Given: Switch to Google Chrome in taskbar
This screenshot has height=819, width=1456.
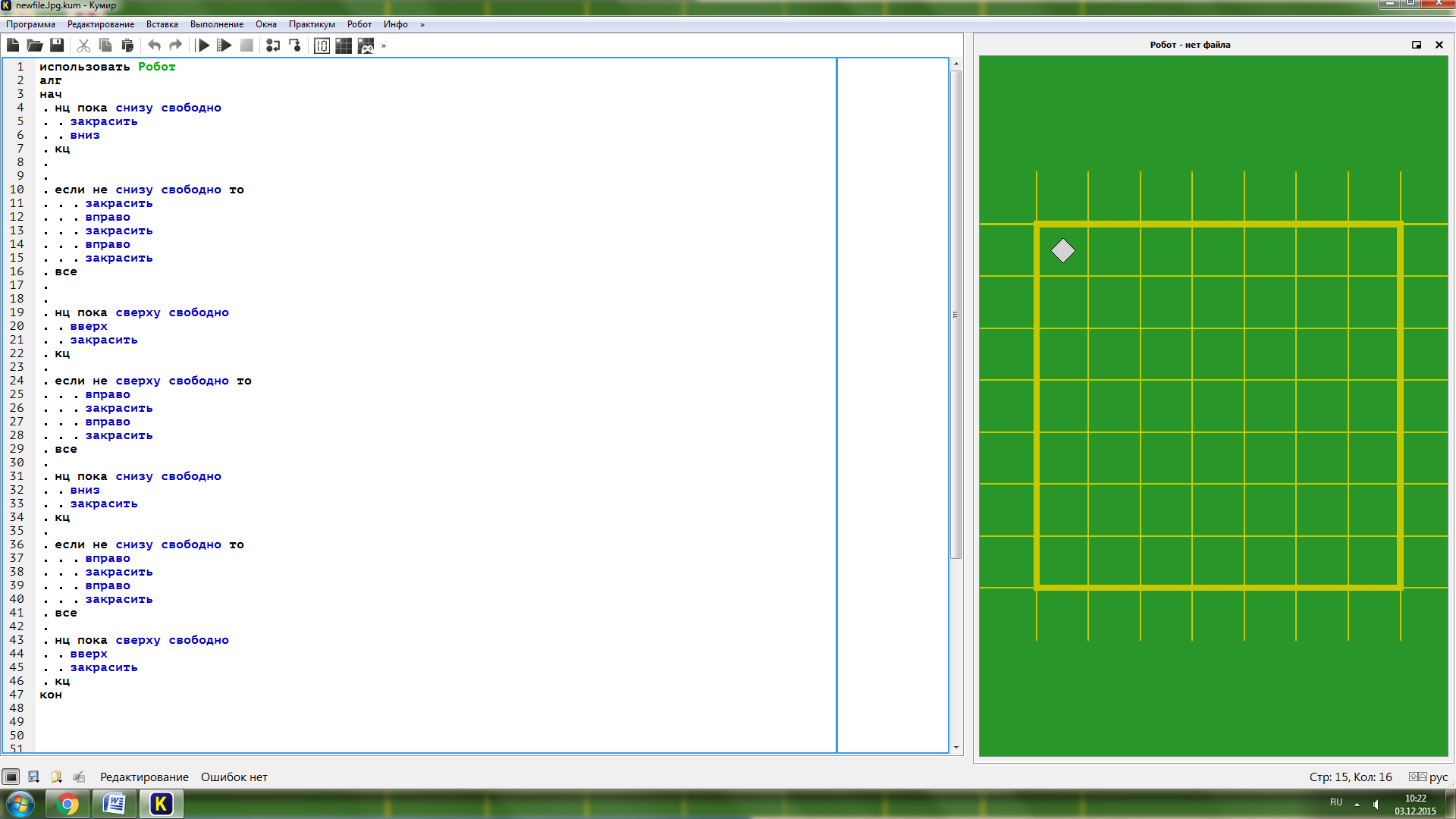Looking at the screenshot, I should (67, 804).
